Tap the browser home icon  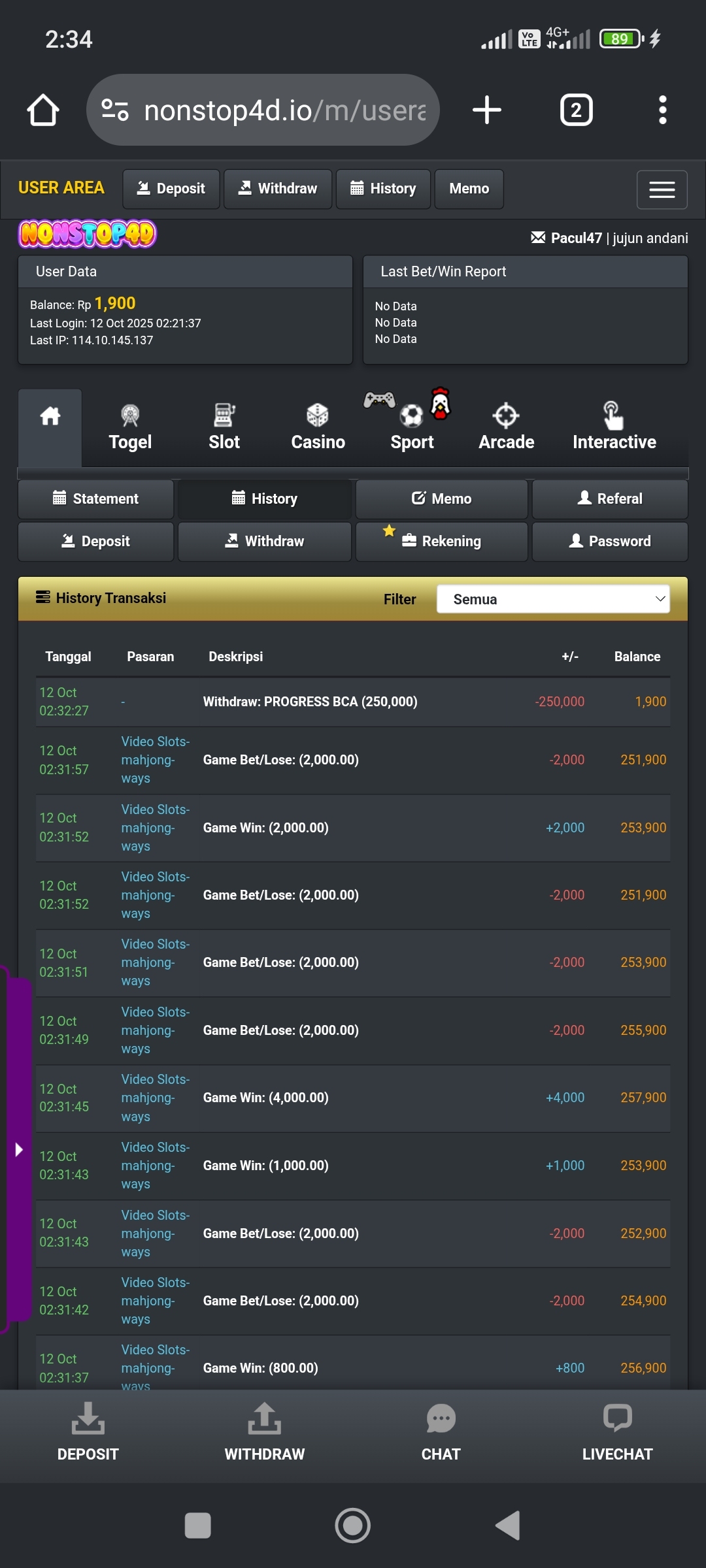43,110
